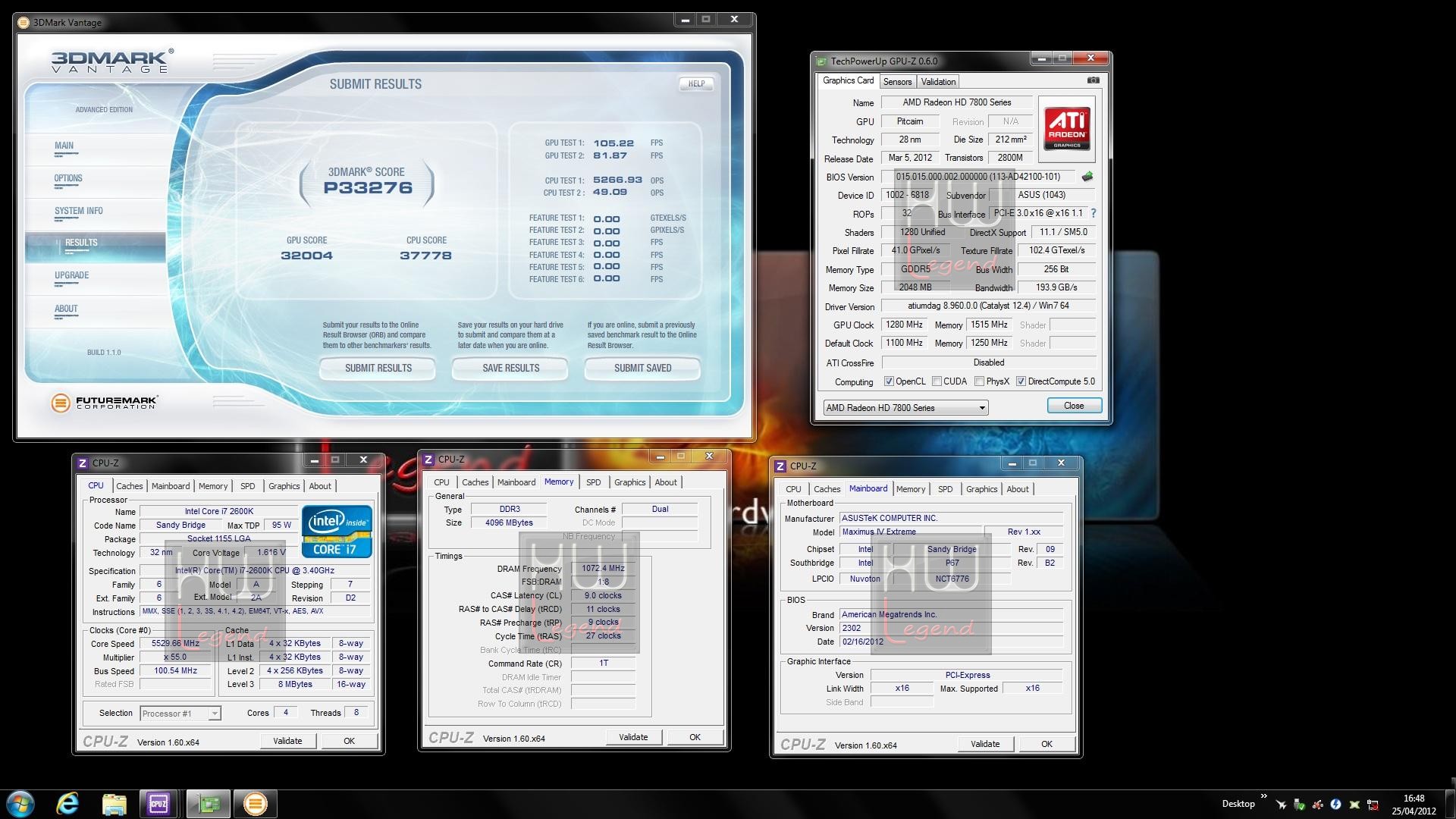Click the Core Speed 5529.66 MHz value

[x=175, y=644]
